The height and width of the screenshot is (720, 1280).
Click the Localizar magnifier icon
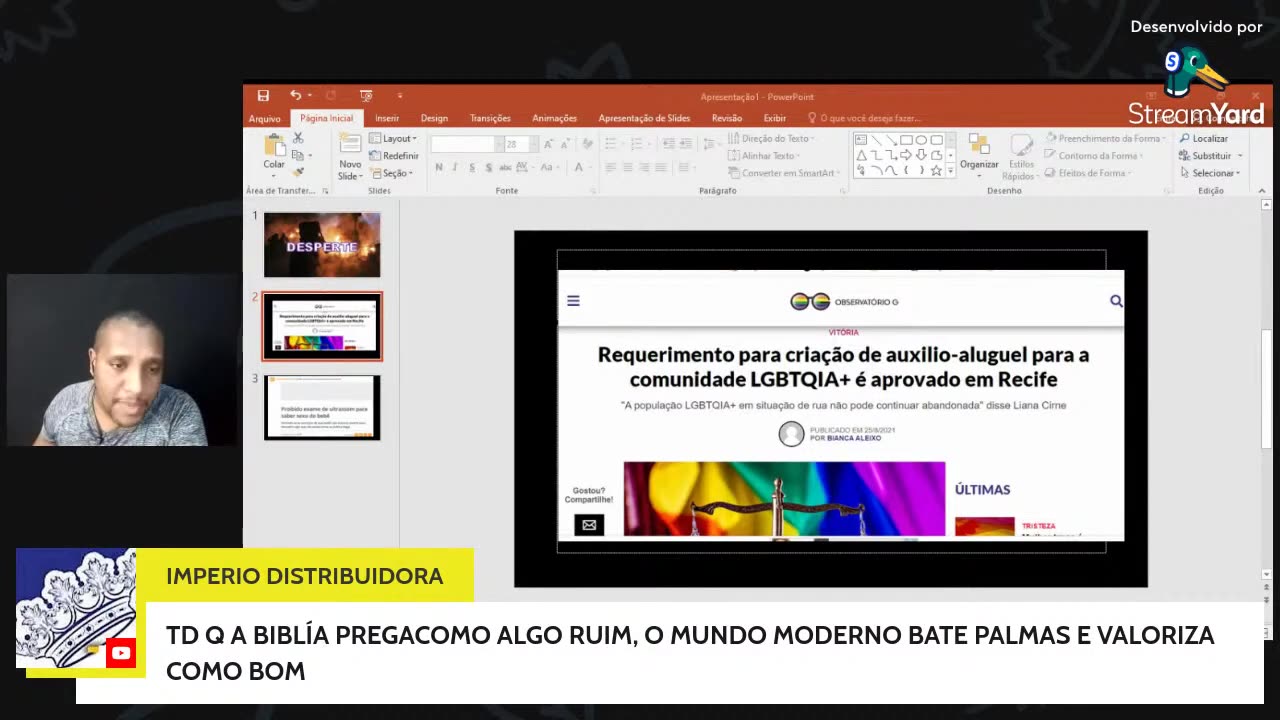(1185, 138)
